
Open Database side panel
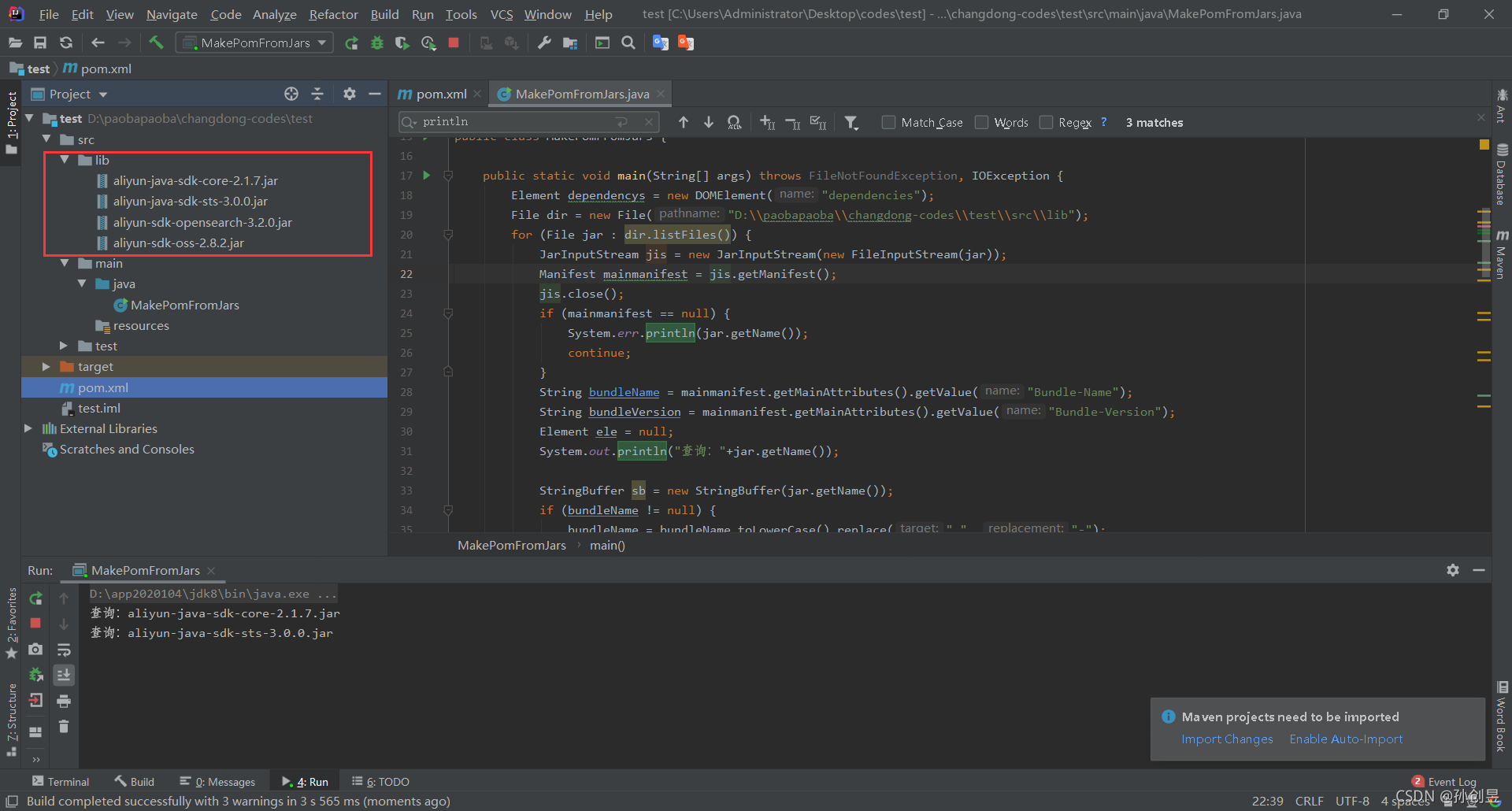(1502, 174)
